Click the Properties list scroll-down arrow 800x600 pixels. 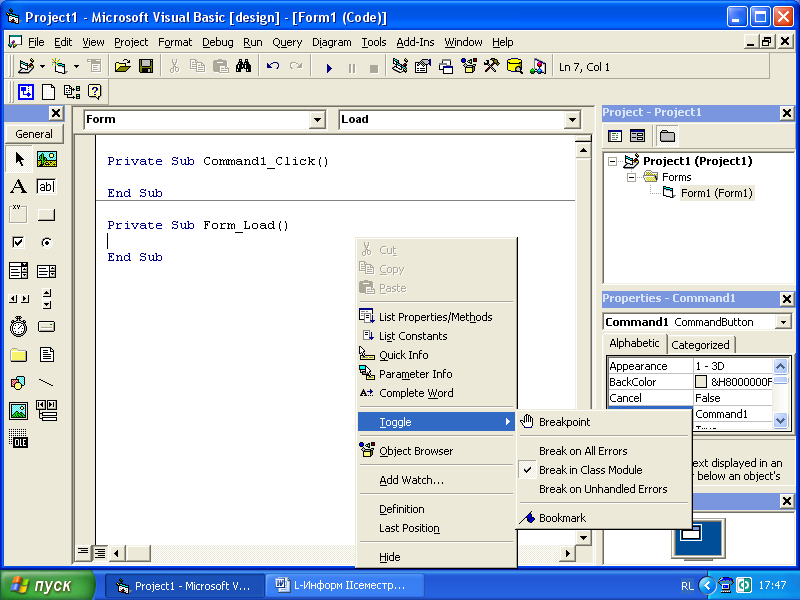pyautogui.click(x=781, y=421)
